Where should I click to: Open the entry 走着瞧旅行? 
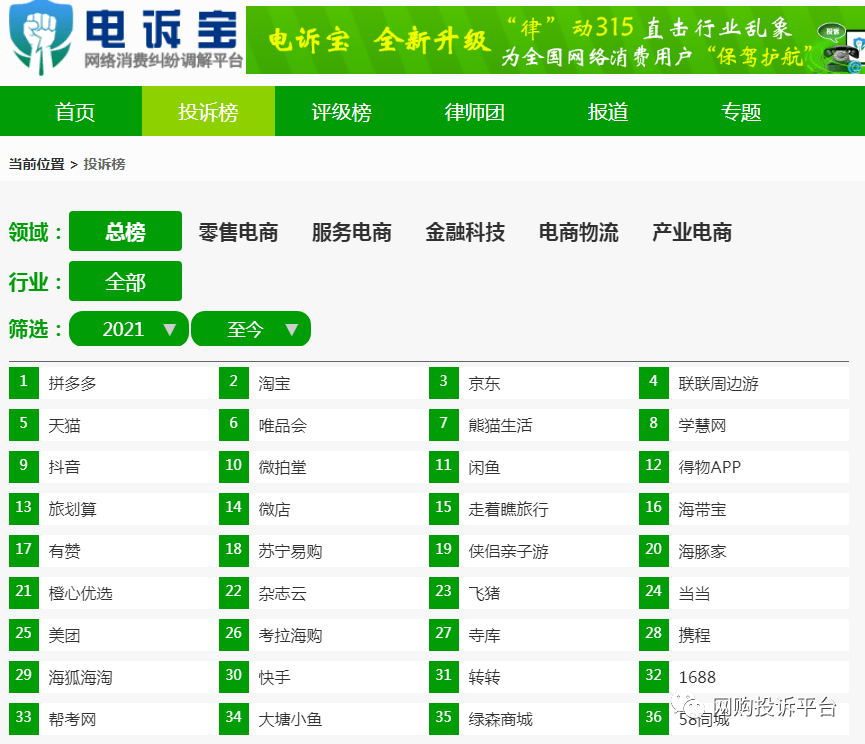(508, 509)
